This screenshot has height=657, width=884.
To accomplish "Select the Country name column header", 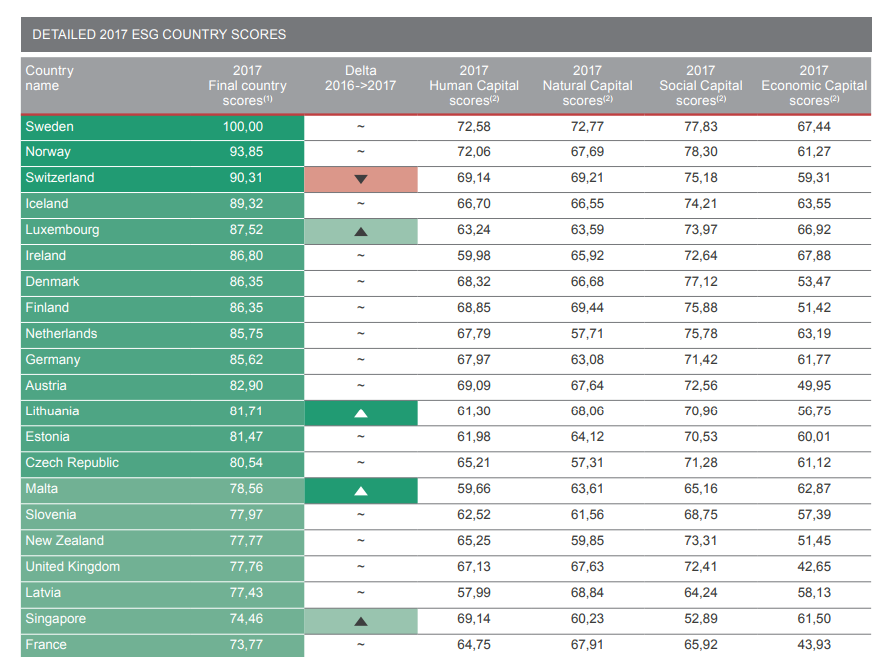I will point(50,78).
